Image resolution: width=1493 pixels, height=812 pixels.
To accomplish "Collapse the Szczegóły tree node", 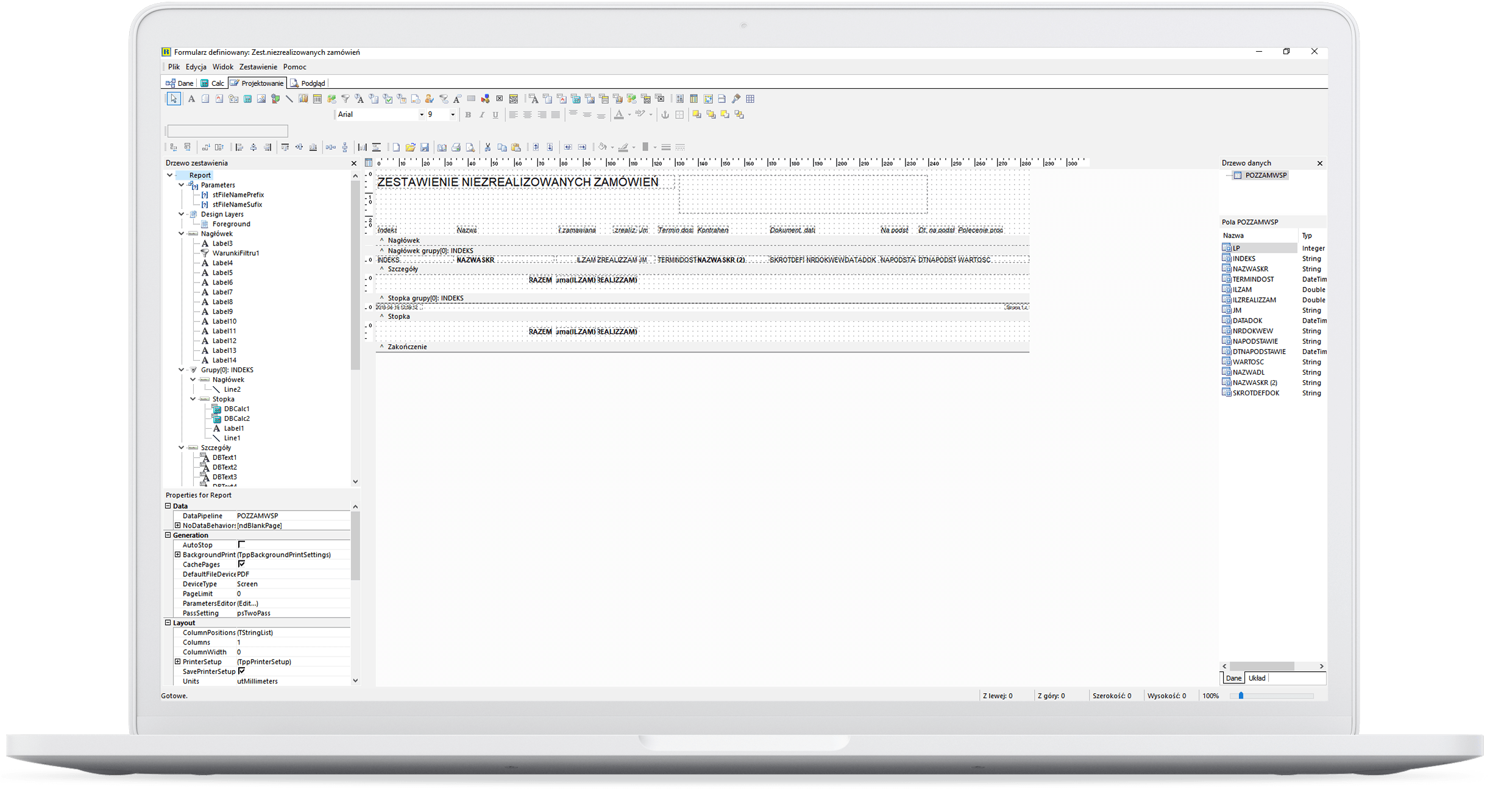I will [182, 448].
